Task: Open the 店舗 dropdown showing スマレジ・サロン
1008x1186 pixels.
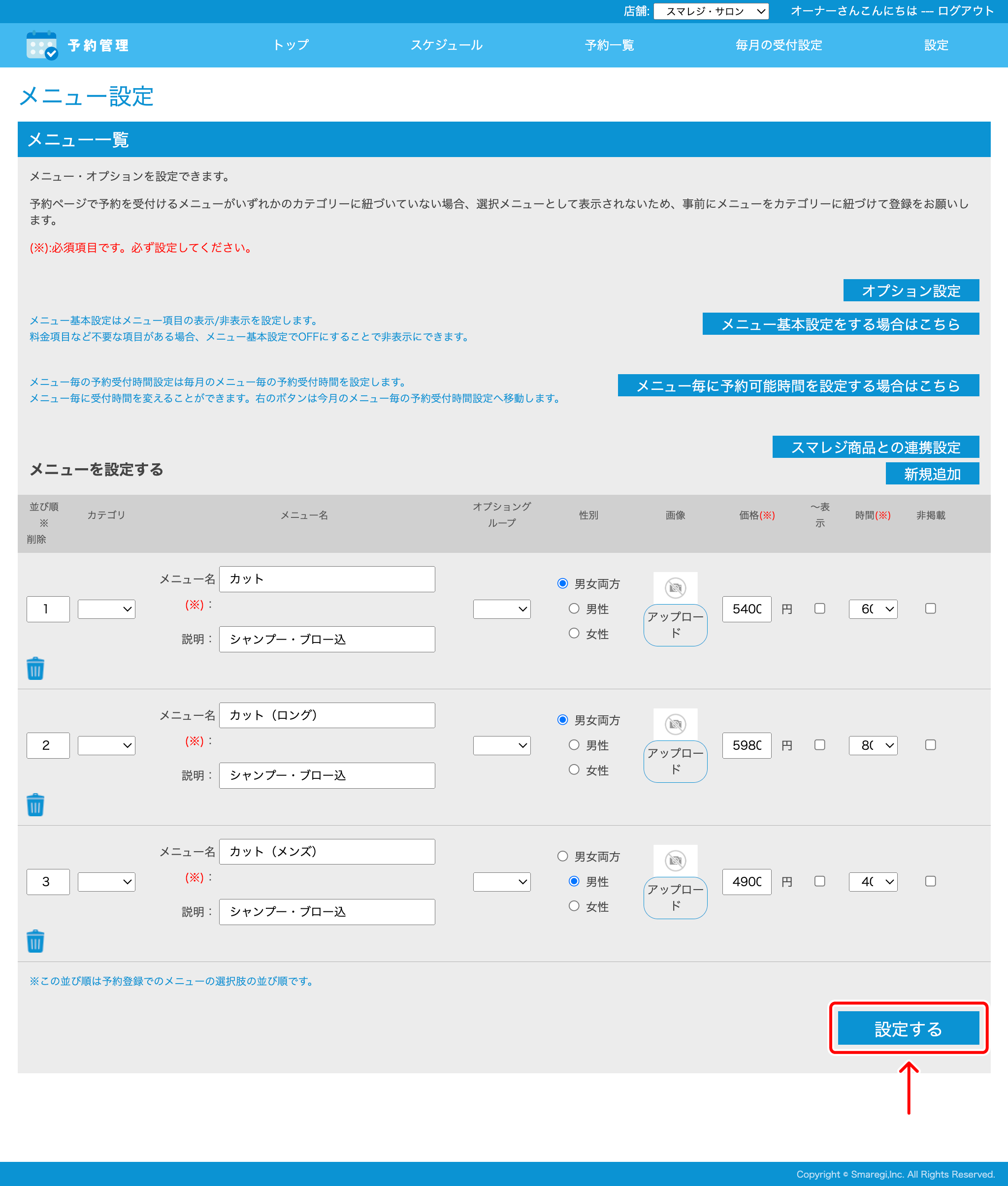Action: coord(712,11)
